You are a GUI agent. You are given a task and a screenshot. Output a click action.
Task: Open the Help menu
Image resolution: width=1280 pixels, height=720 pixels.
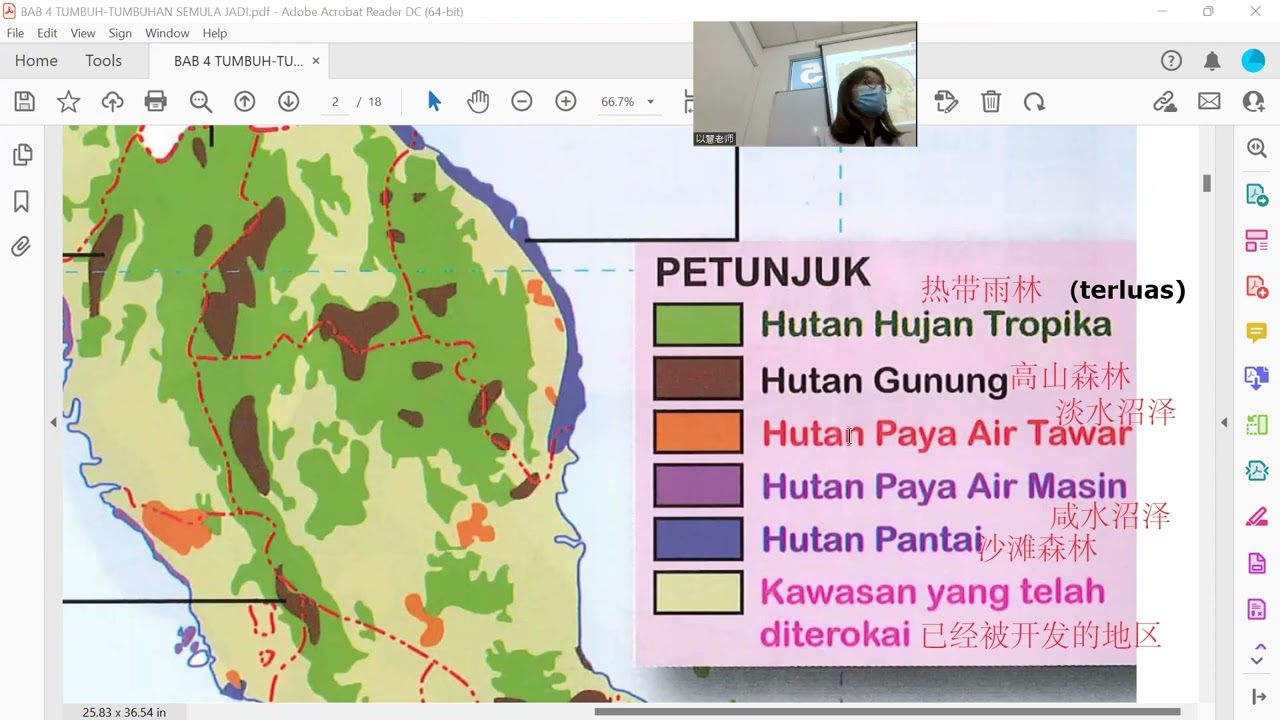(x=215, y=33)
